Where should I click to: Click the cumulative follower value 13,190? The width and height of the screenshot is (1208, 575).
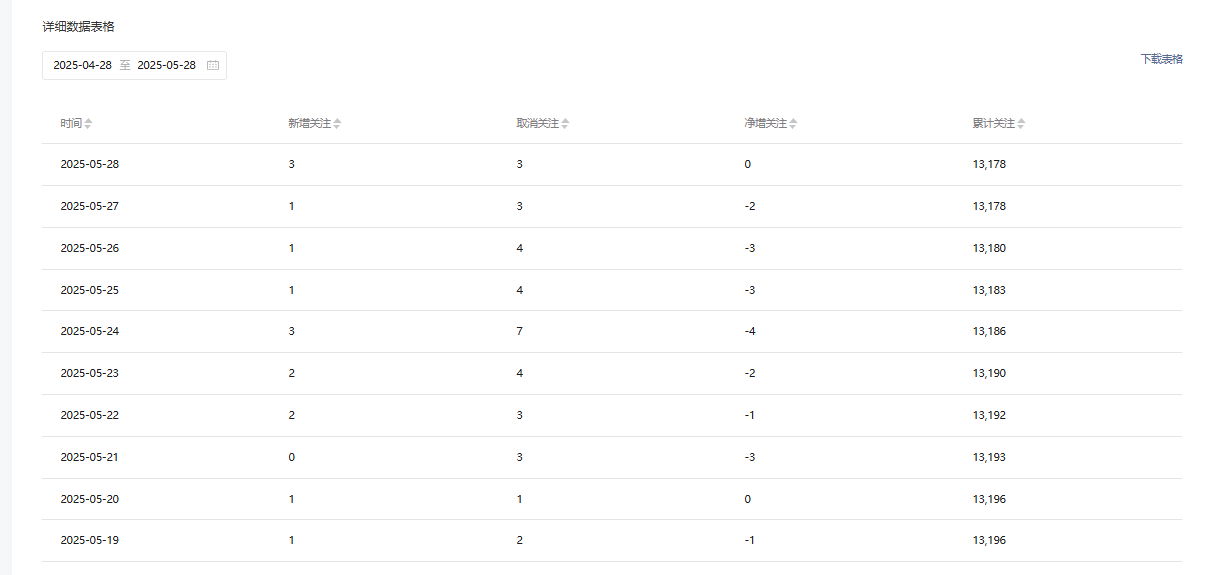989,373
